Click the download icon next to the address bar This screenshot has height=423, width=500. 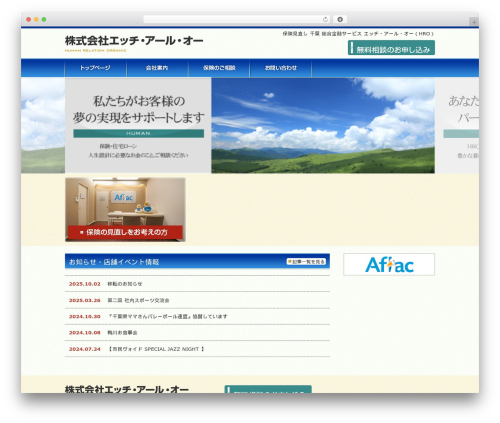coord(340,20)
